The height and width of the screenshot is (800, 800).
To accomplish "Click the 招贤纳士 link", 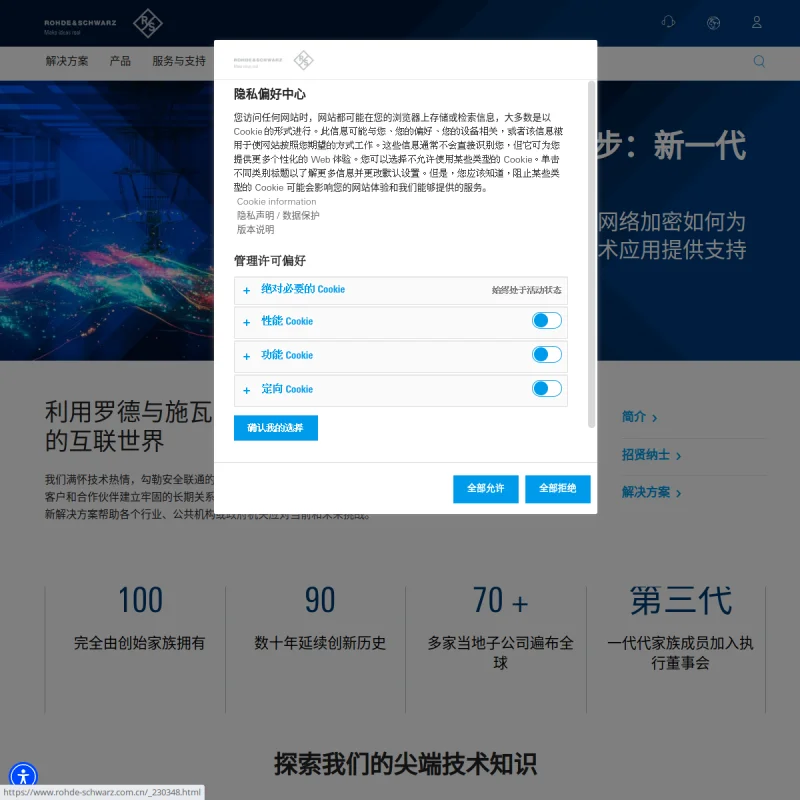I will (651, 455).
